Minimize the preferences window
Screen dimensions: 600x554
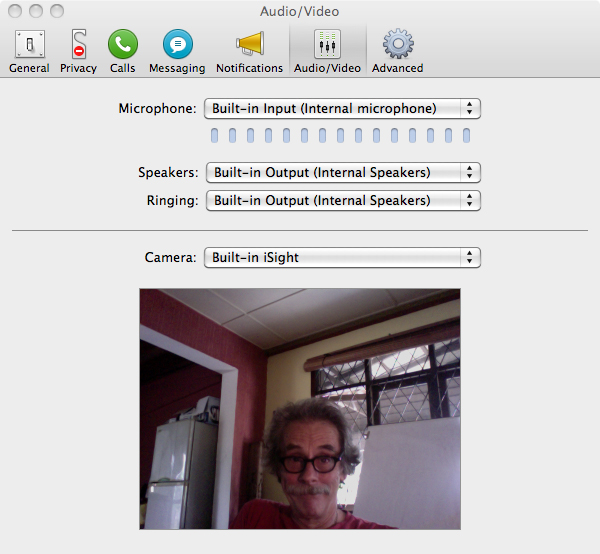(35, 11)
